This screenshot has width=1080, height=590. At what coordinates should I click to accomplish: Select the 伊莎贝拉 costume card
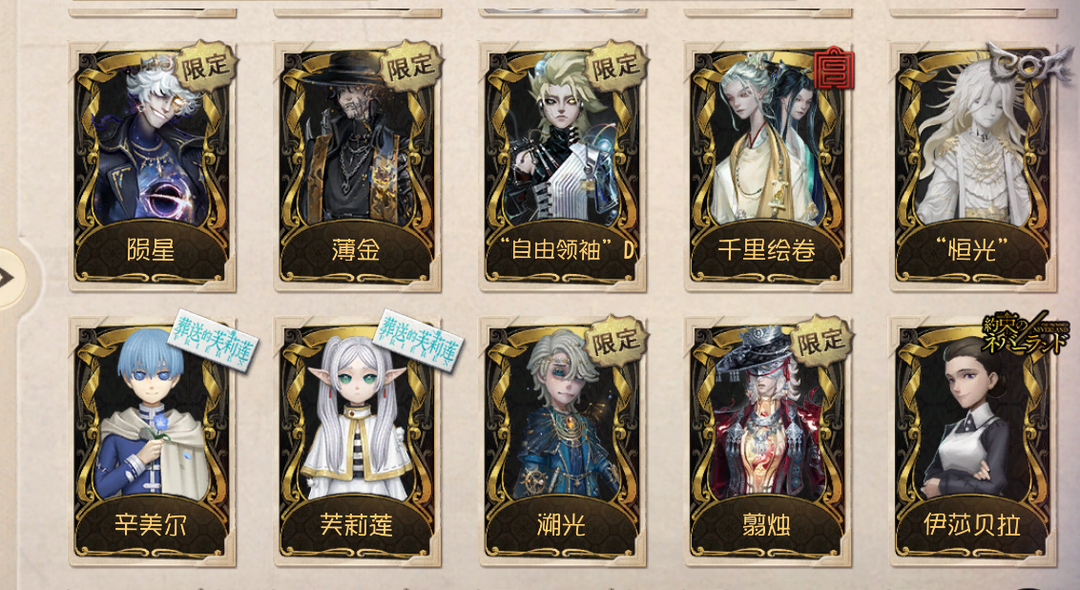[973, 442]
